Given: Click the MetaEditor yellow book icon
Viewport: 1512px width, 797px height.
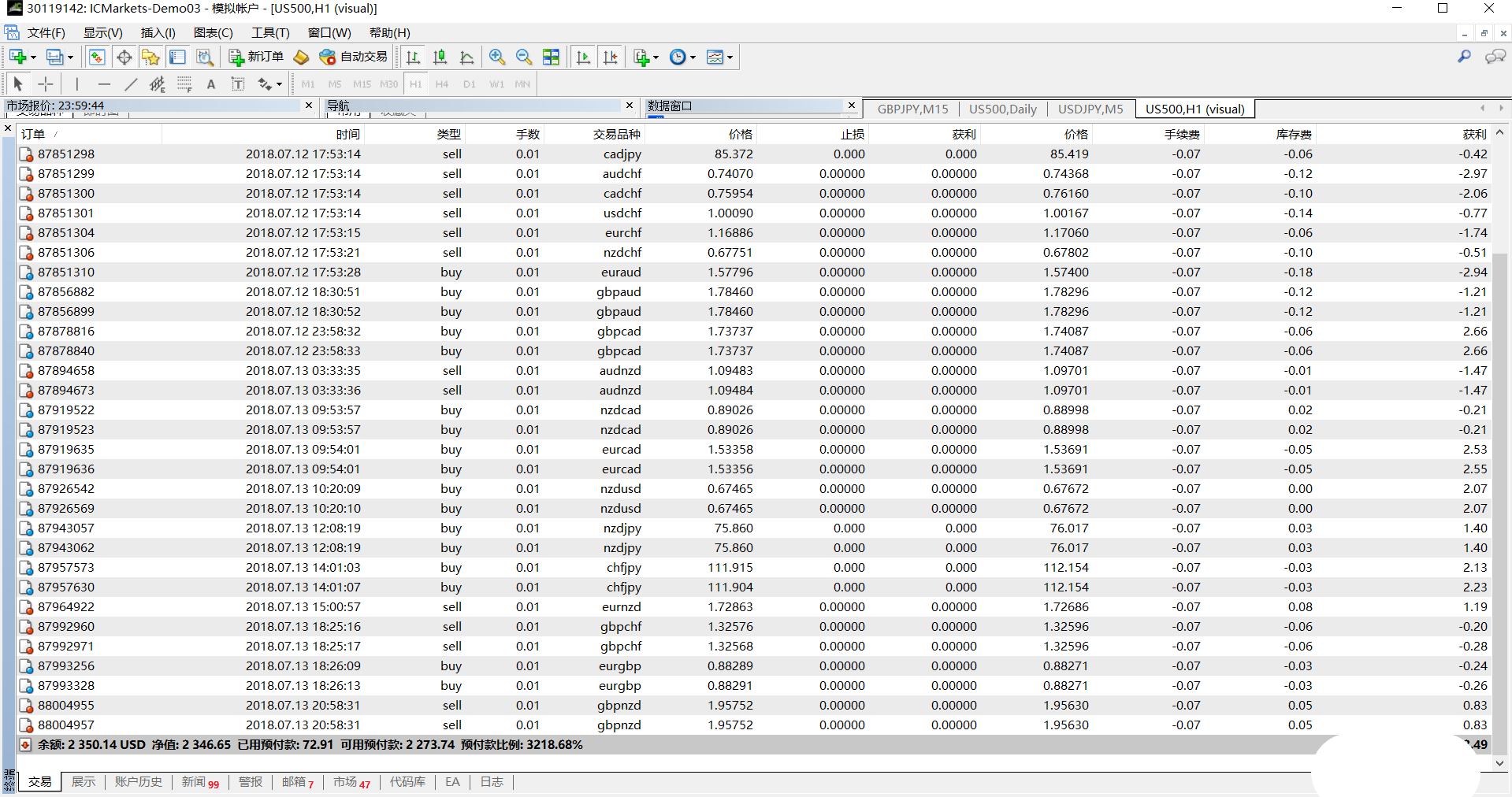Looking at the screenshot, I should click(x=301, y=57).
